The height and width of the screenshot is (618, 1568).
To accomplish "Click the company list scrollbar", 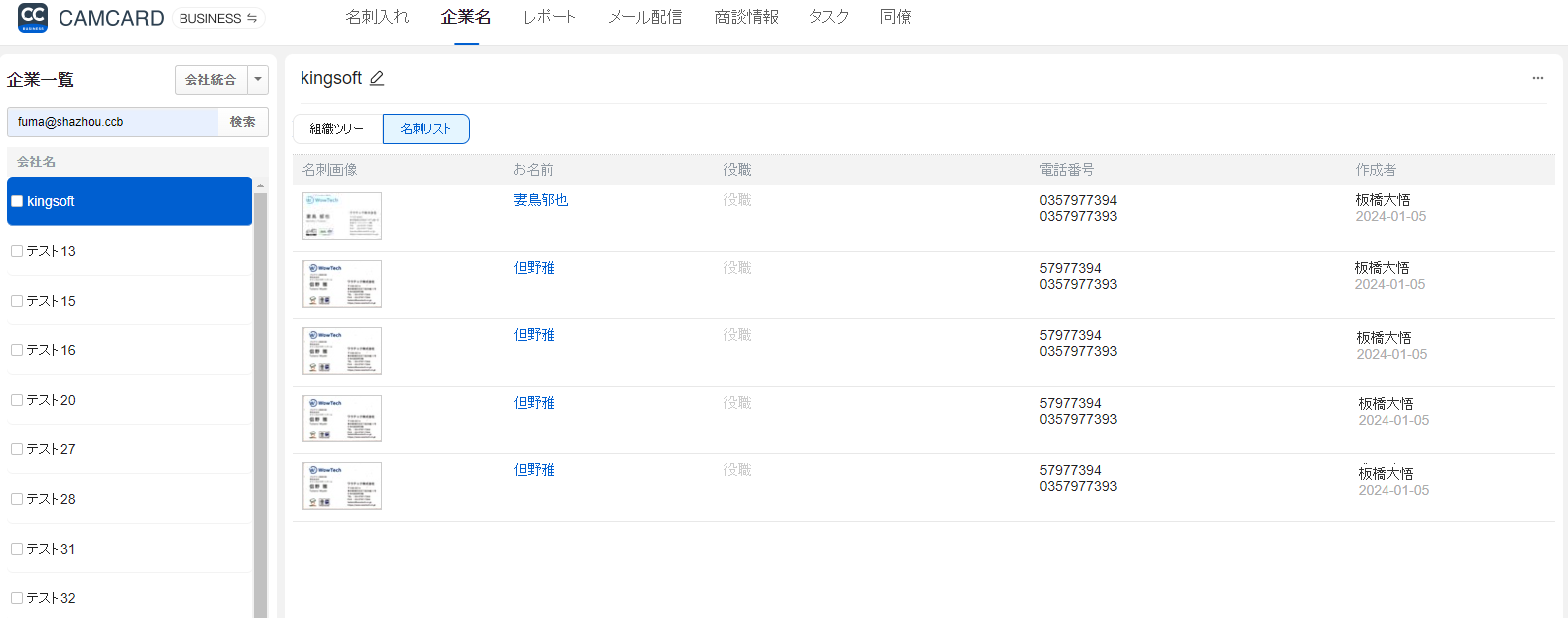I will point(260,407).
